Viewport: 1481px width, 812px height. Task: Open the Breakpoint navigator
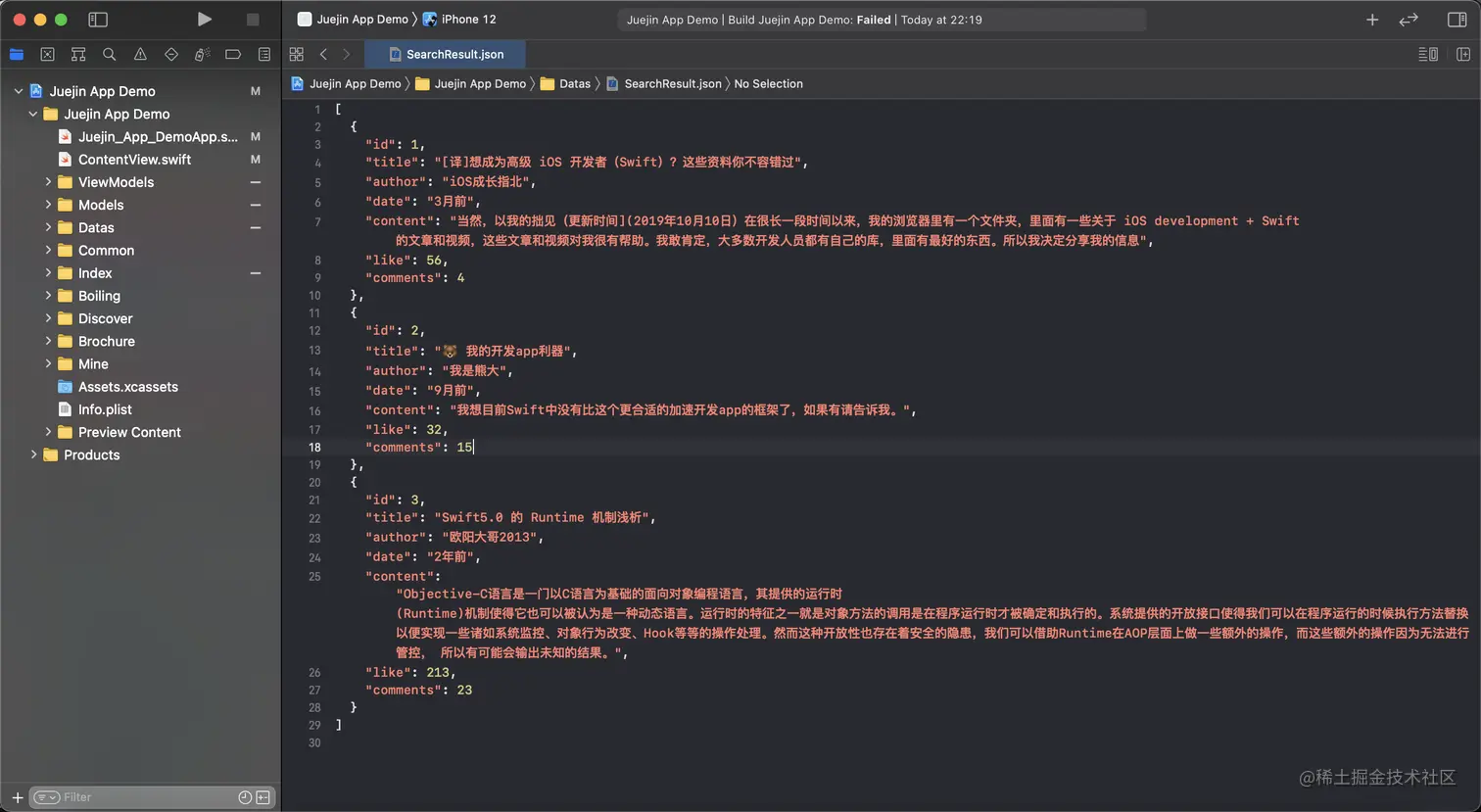tap(233, 54)
